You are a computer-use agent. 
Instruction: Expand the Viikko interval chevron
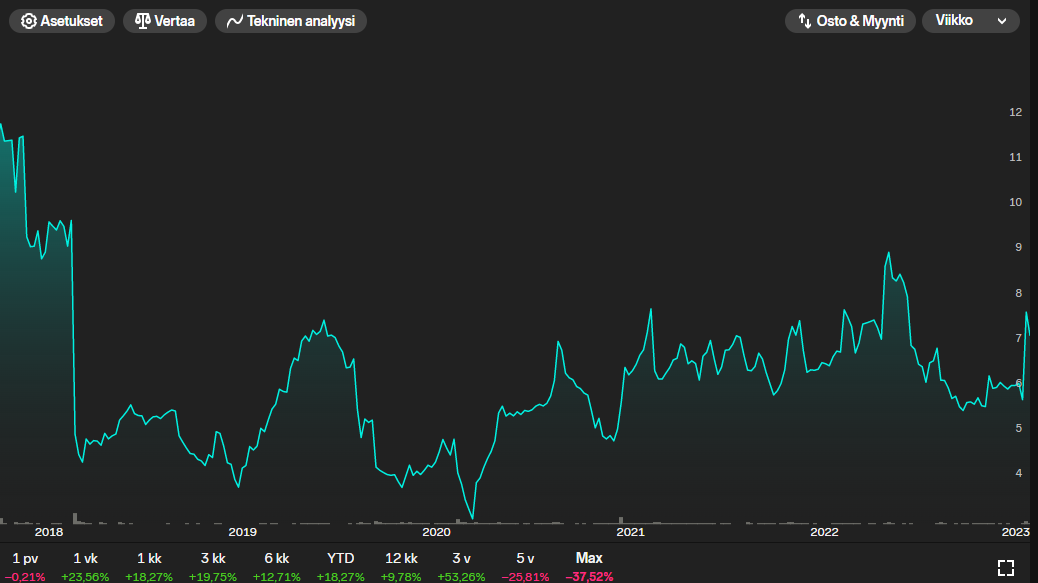[1002, 21]
